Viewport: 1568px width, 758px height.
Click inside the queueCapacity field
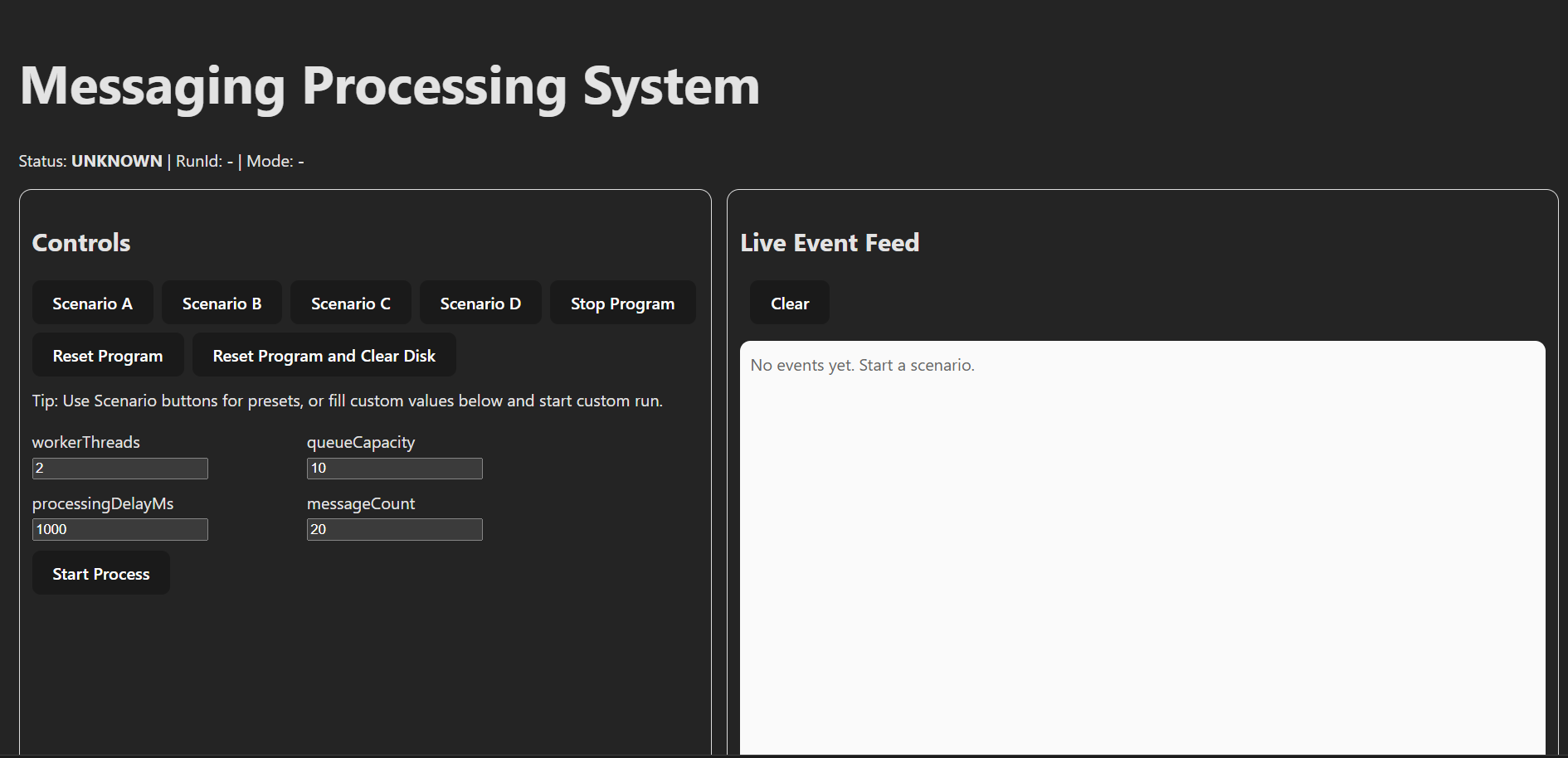tap(394, 468)
